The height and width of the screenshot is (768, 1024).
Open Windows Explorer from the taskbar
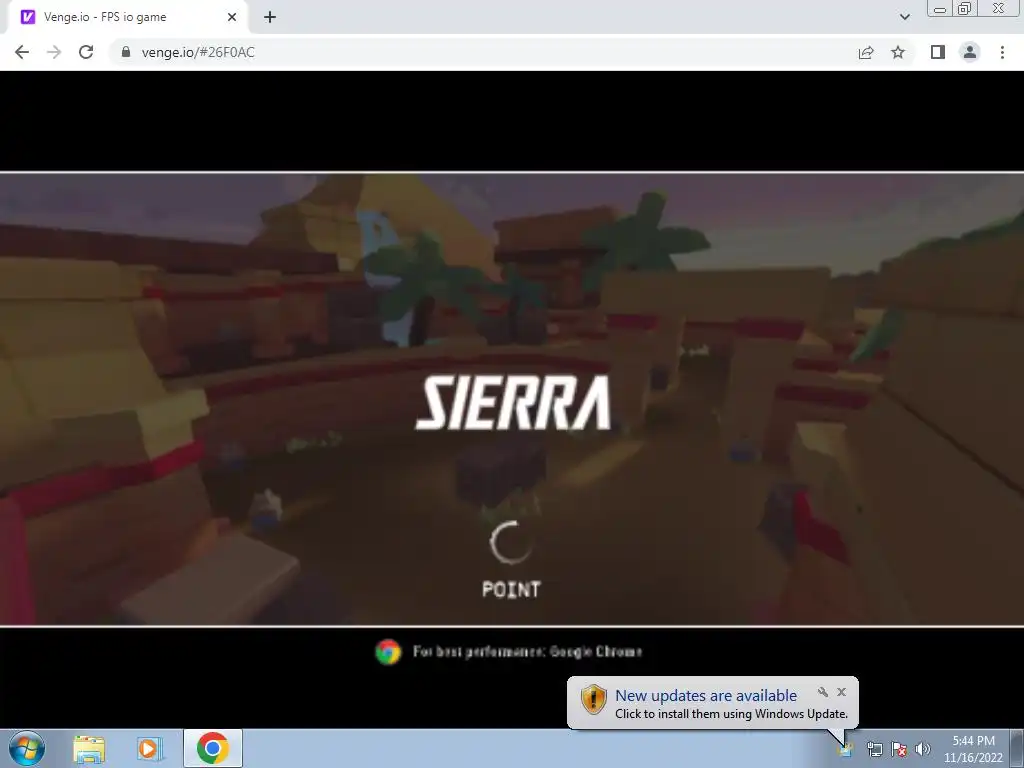pyautogui.click(x=89, y=749)
